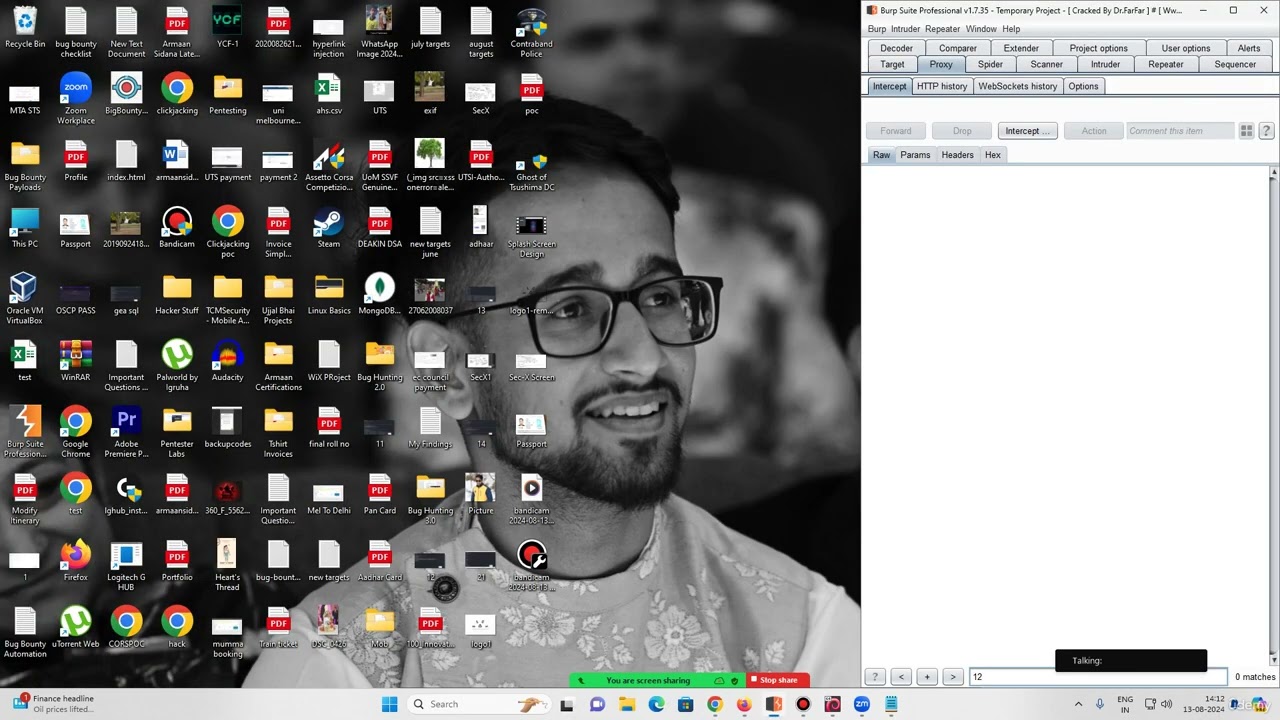Select the Audacity desktop icon
This screenshot has width=1280, height=720.
pyautogui.click(x=228, y=362)
